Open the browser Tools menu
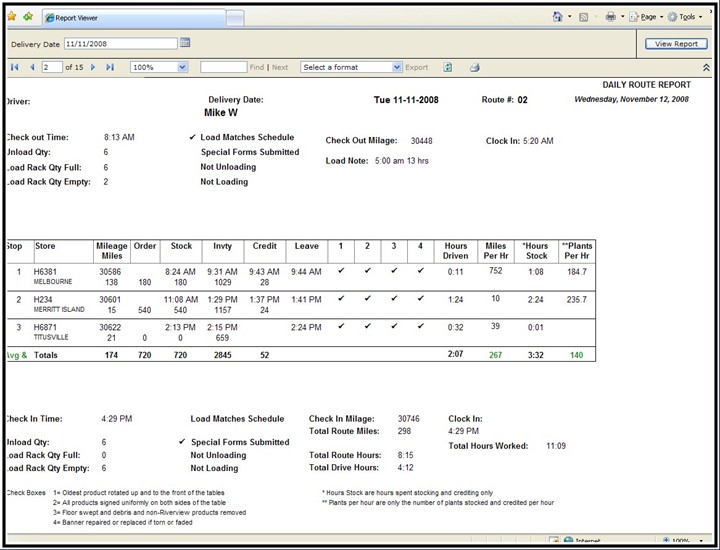Image resolution: width=720 pixels, height=550 pixels. point(686,16)
